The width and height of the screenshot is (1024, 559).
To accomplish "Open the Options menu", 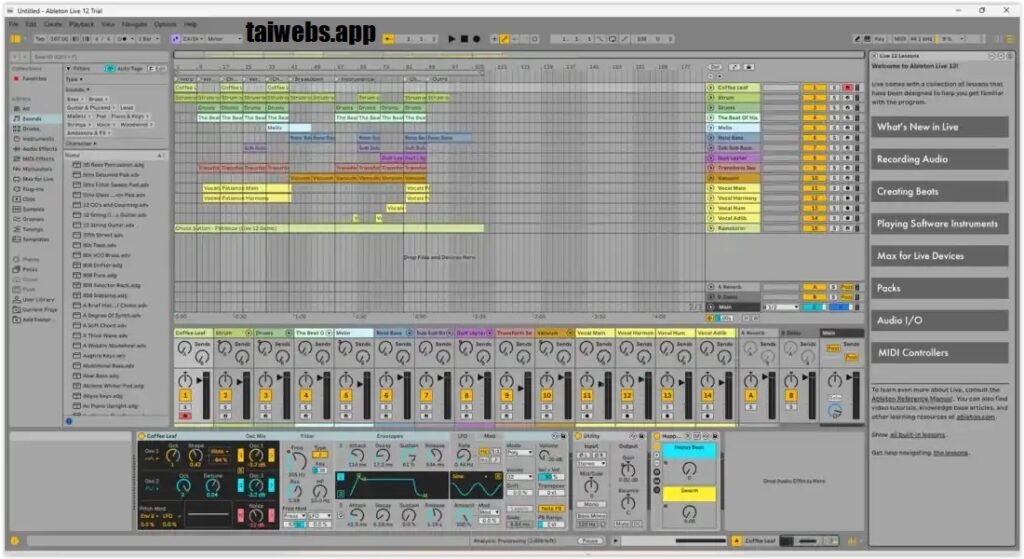I will [x=165, y=24].
